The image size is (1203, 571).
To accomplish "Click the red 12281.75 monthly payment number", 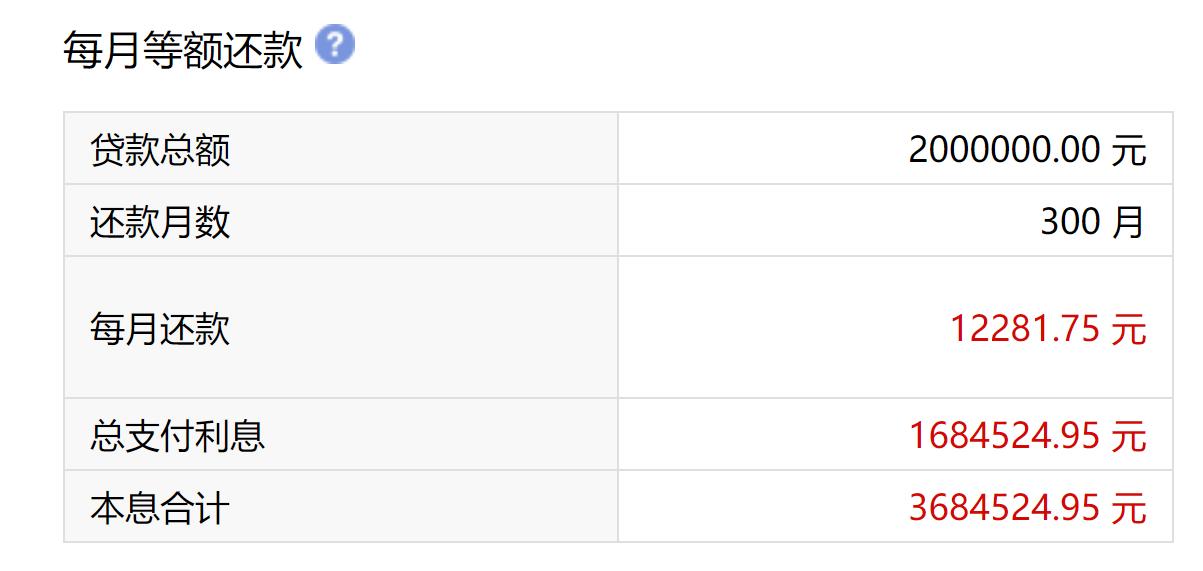I will click(x=1024, y=328).
